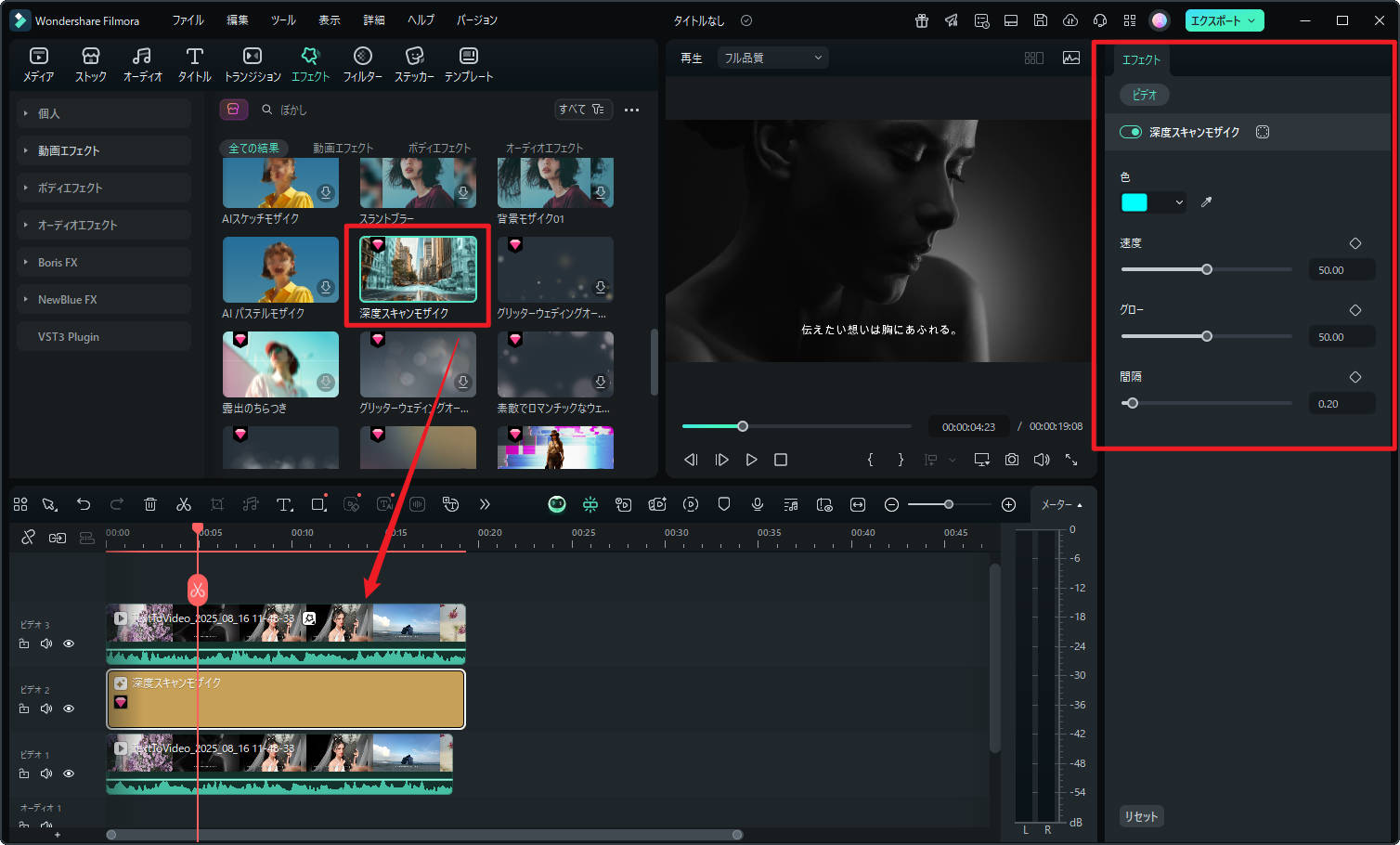Select the AI パステルモザイク effect thumbnail
1400x845 pixels.
pyautogui.click(x=280, y=269)
